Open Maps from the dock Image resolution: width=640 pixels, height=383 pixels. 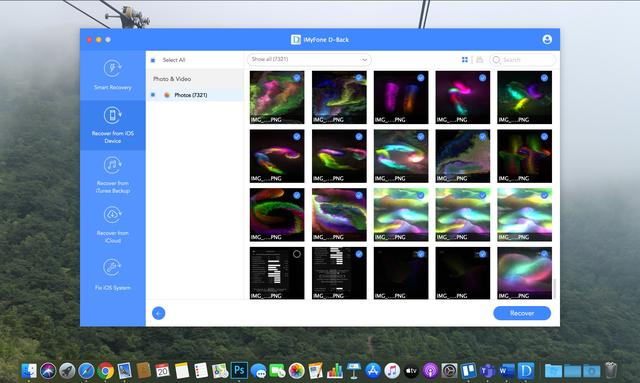tap(220, 371)
